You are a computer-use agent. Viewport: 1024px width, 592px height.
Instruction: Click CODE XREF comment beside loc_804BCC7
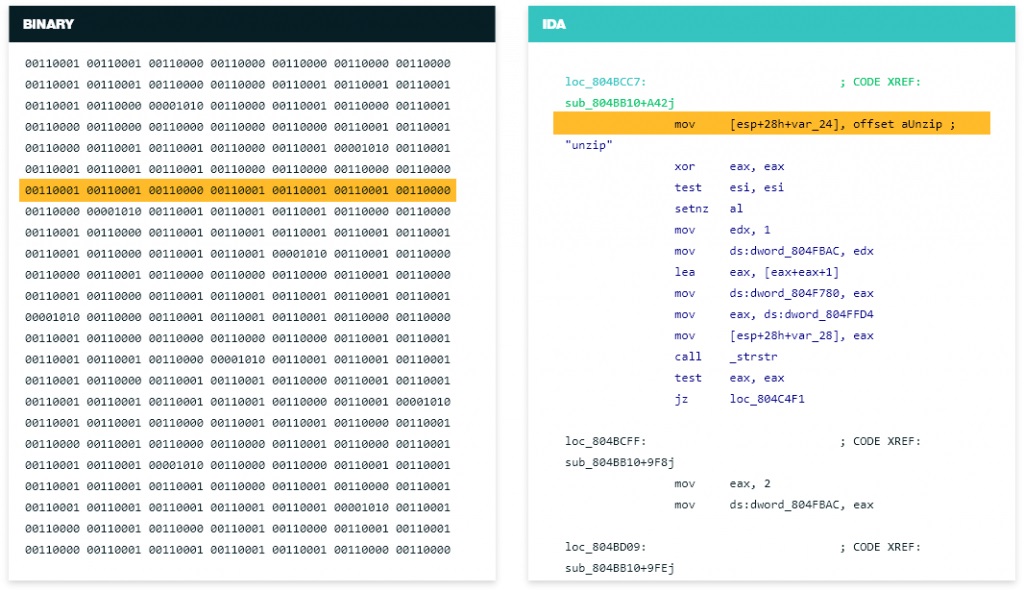tap(880, 82)
